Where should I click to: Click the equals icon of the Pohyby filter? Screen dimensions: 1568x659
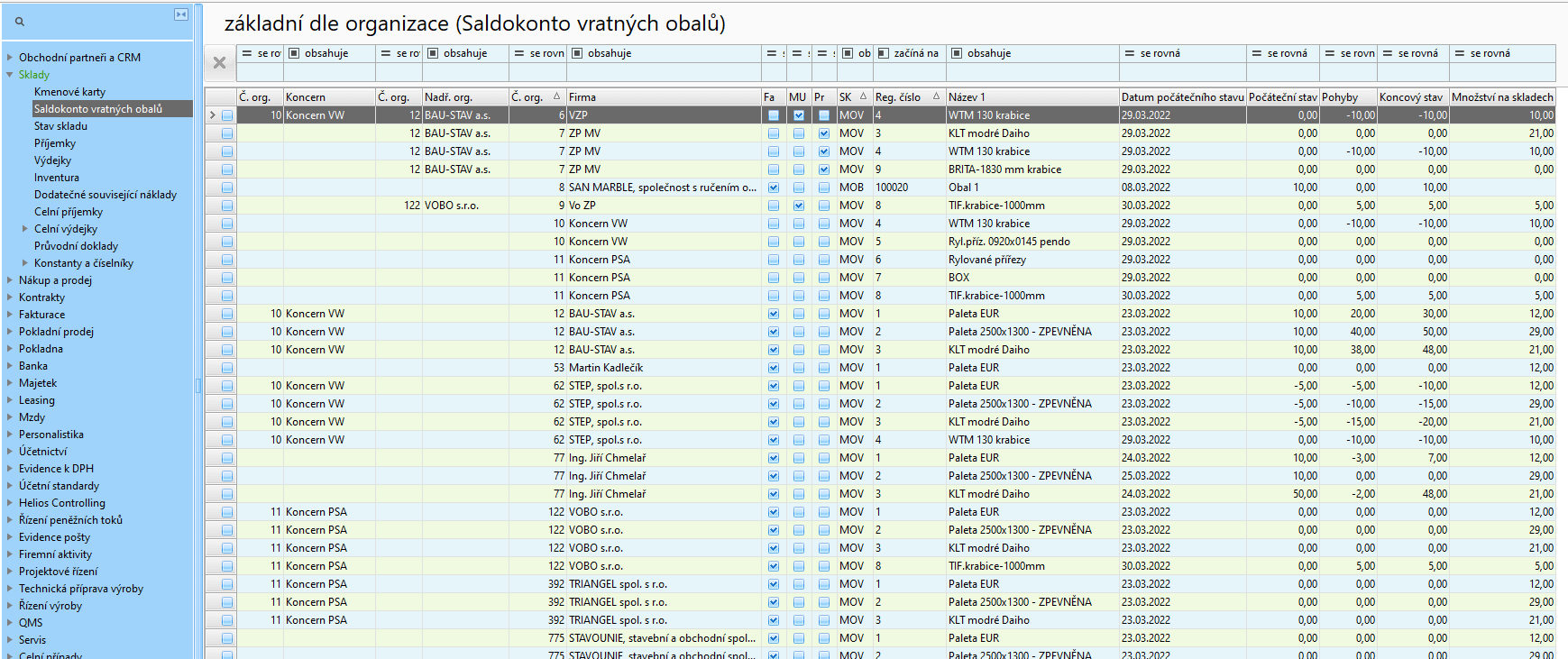click(1329, 53)
